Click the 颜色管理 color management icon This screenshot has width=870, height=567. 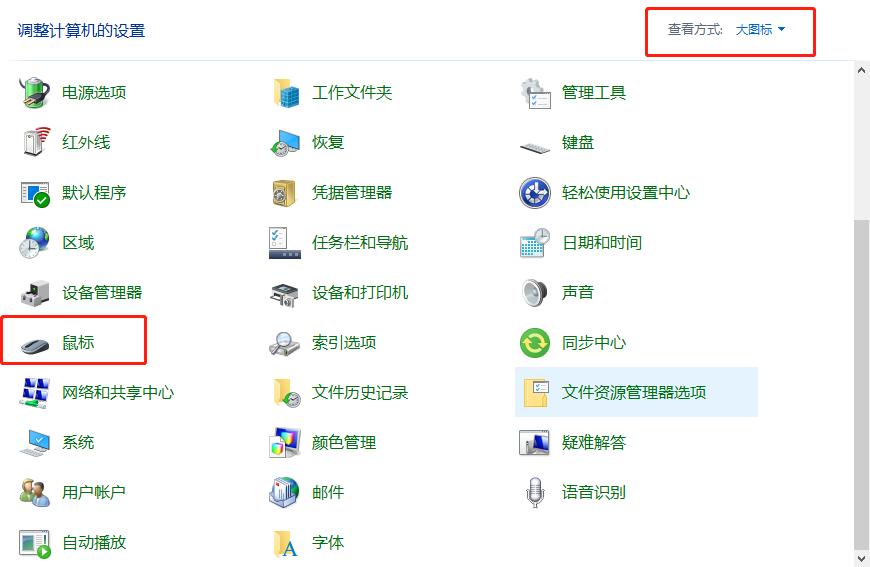tap(285, 443)
